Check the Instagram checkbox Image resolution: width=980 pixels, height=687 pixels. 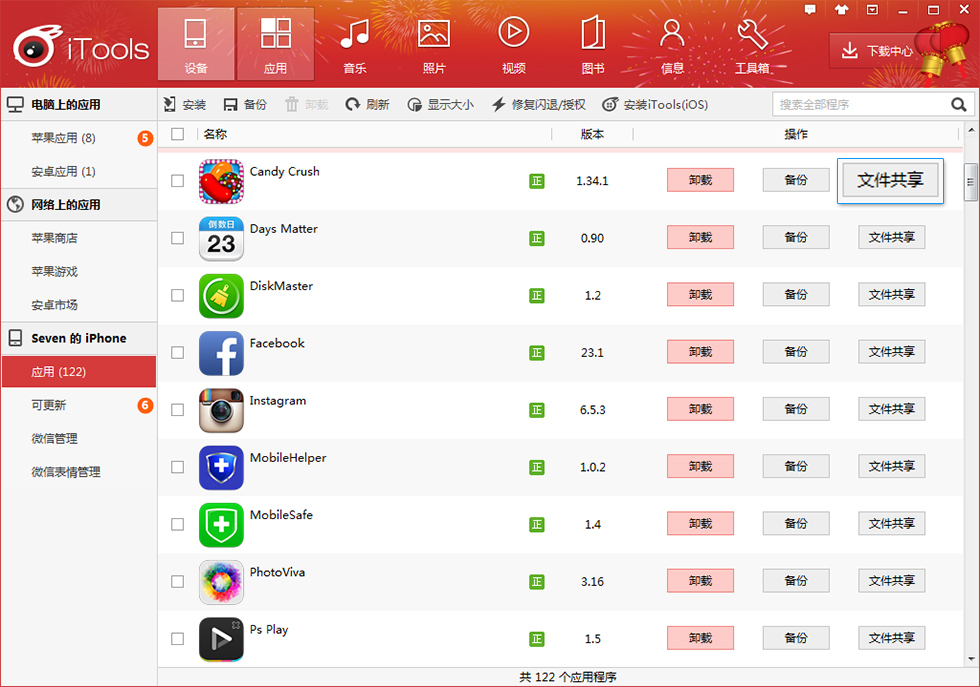178,409
